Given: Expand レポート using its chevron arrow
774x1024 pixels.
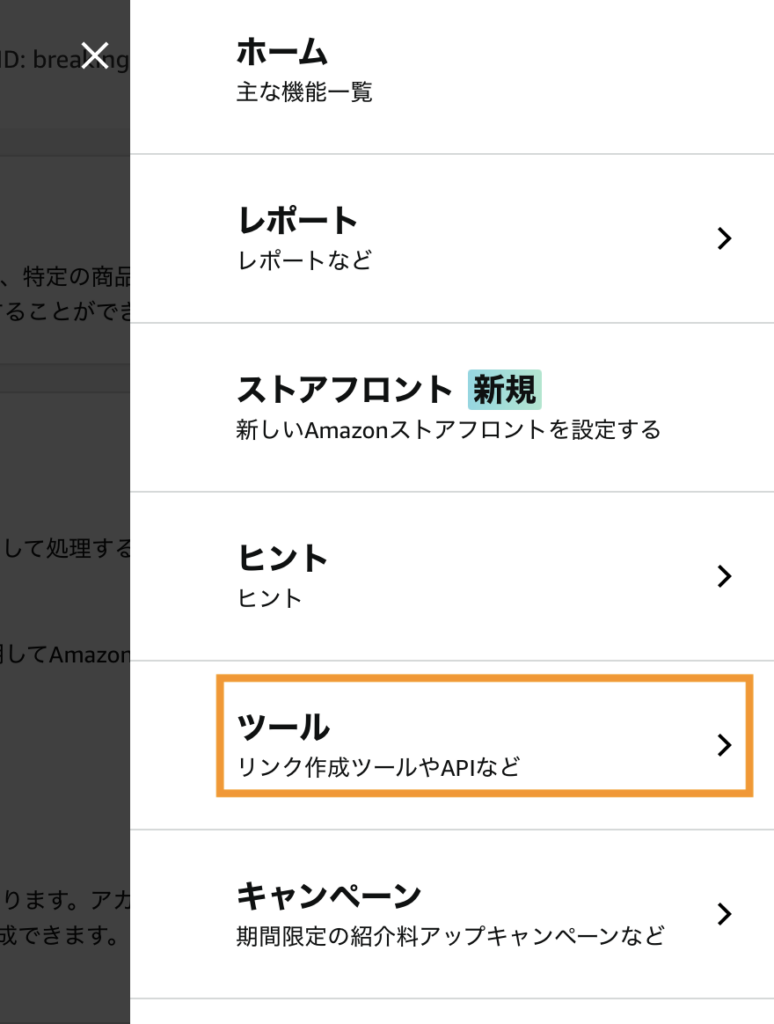Looking at the screenshot, I should 724,238.
